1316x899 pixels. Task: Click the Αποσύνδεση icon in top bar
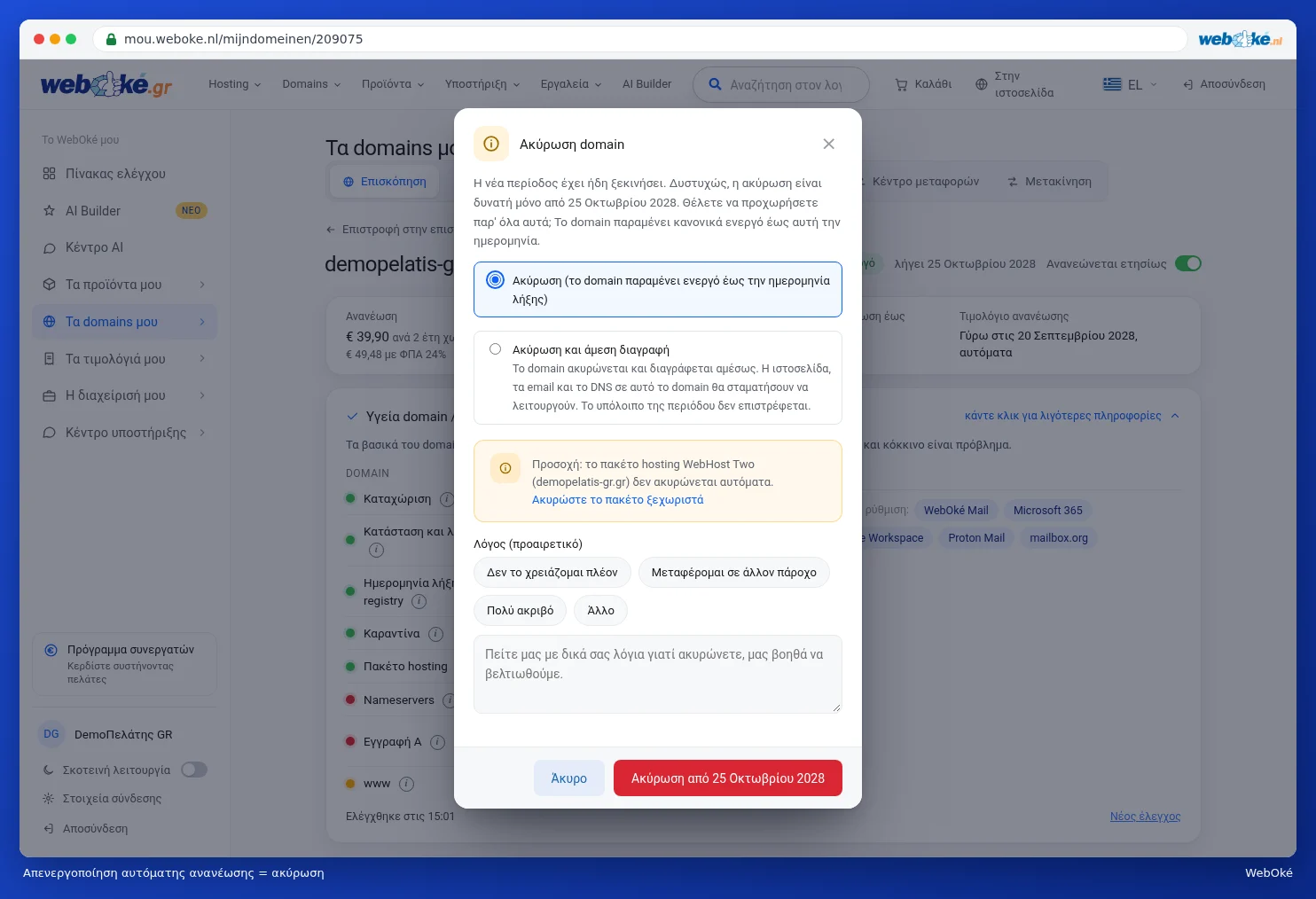[1187, 85]
